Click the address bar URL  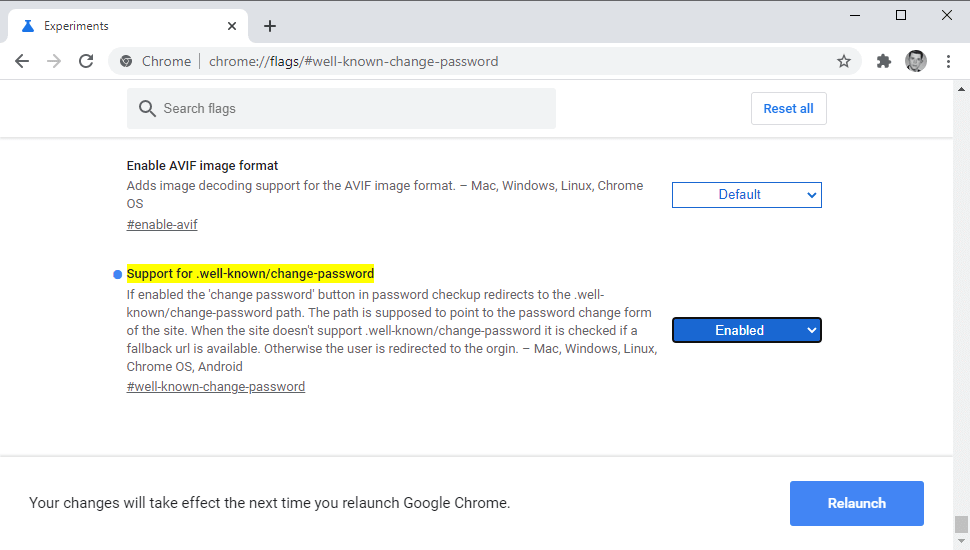(353, 61)
